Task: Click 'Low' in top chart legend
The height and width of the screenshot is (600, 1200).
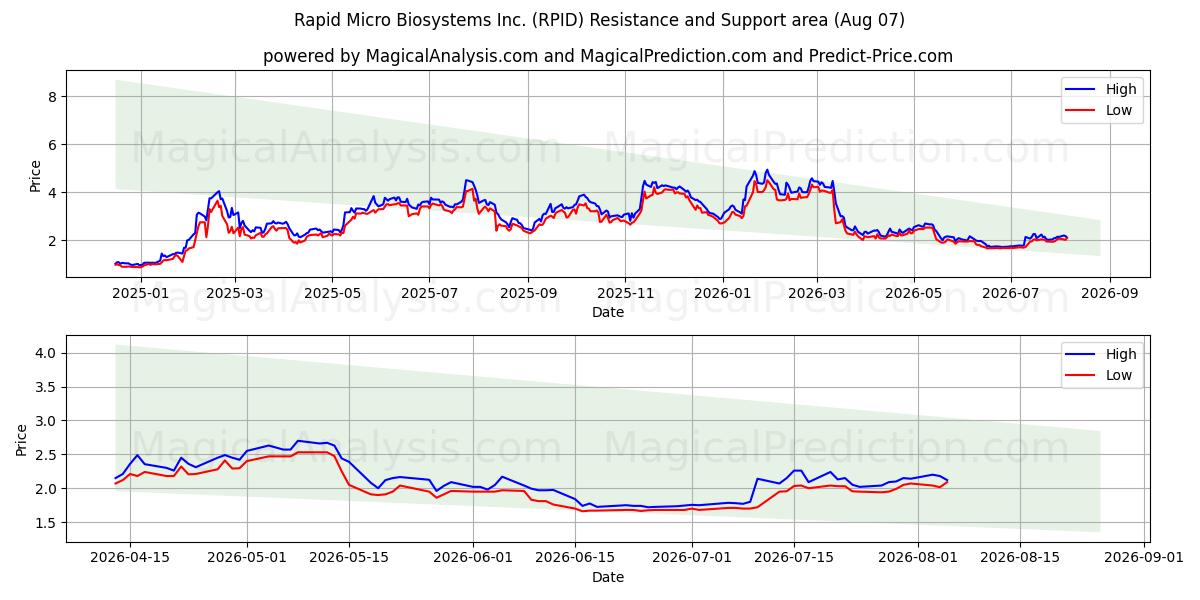Action: point(1118,110)
